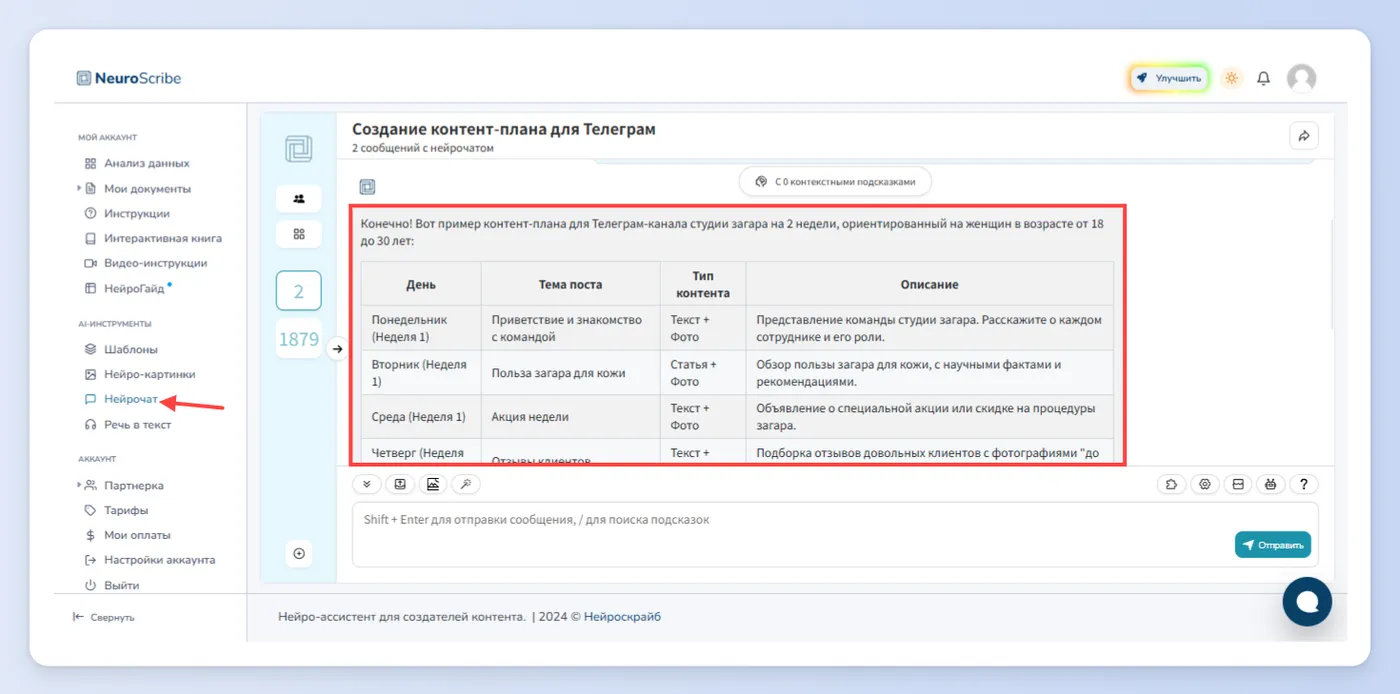
Task: Open Настройки аккаунта menu item
Action: click(160, 560)
